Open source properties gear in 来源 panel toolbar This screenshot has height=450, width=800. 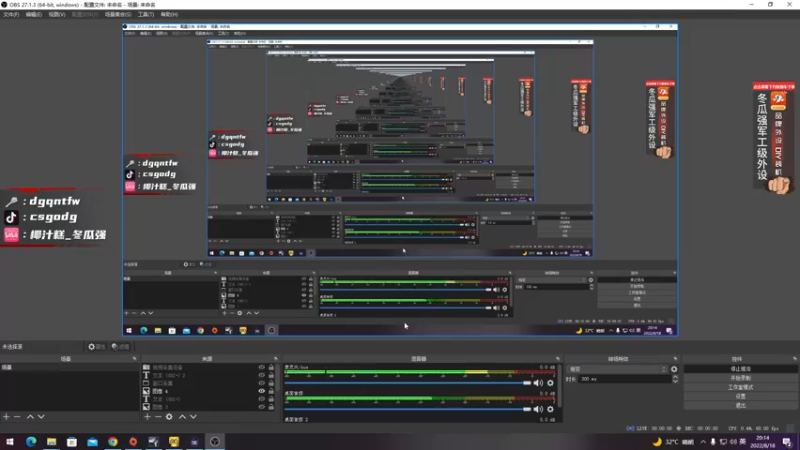169,417
